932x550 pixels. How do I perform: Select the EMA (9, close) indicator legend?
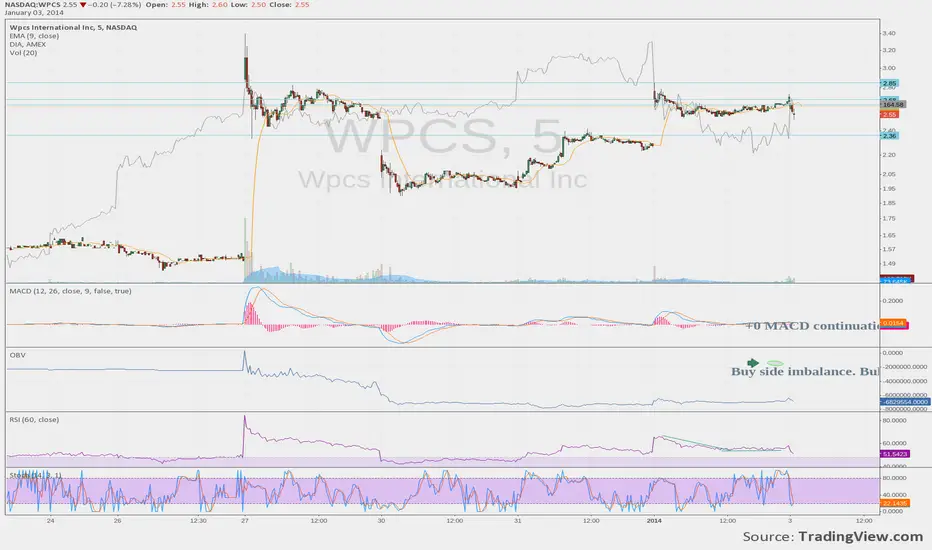point(34,36)
